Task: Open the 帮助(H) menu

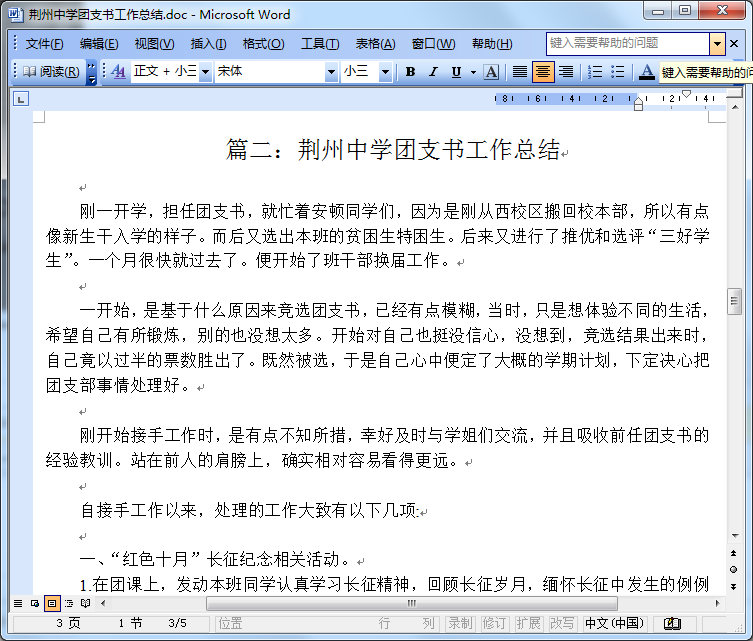Action: pos(492,44)
